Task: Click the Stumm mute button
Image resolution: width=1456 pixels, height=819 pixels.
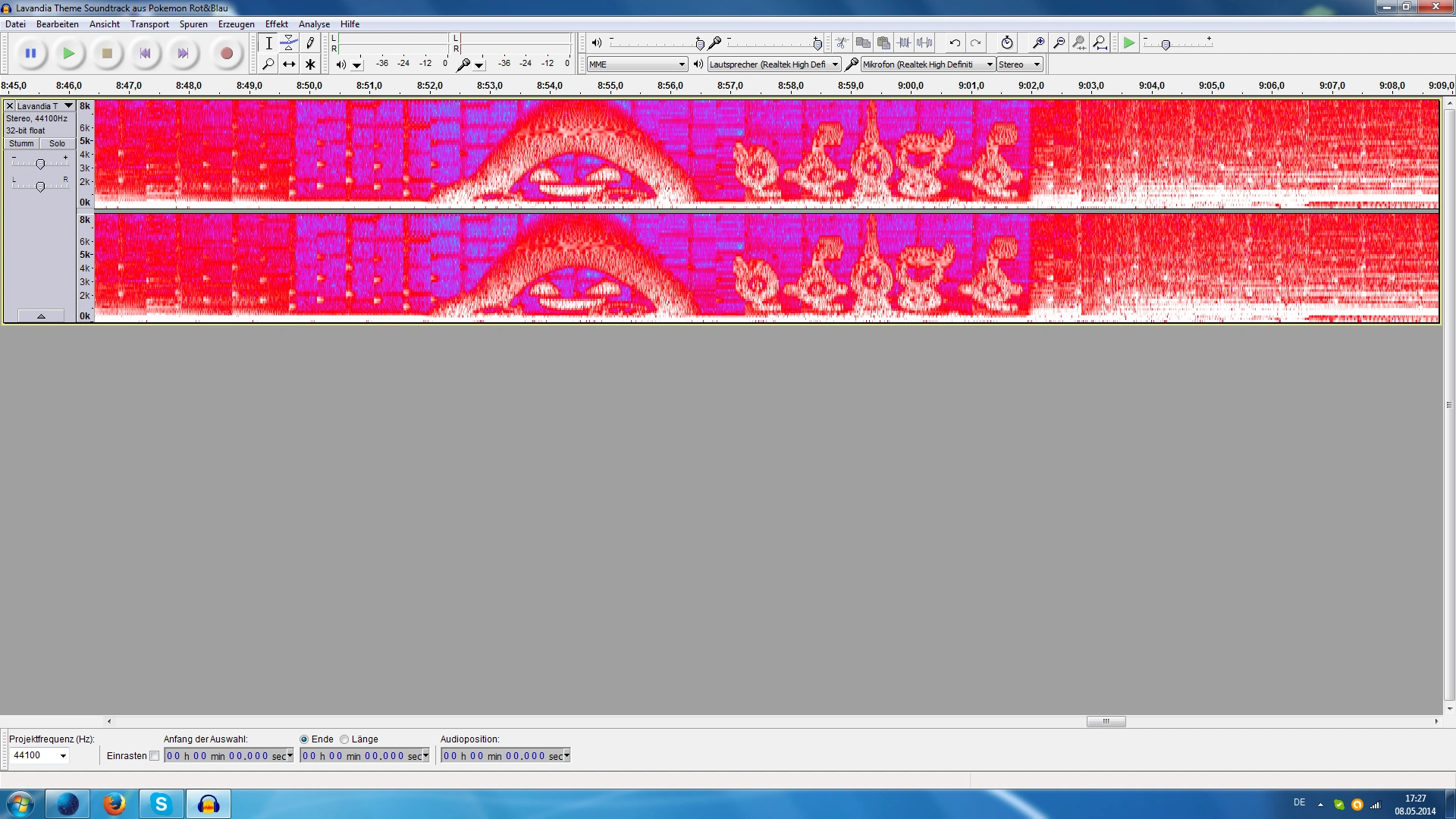Action: [x=21, y=143]
